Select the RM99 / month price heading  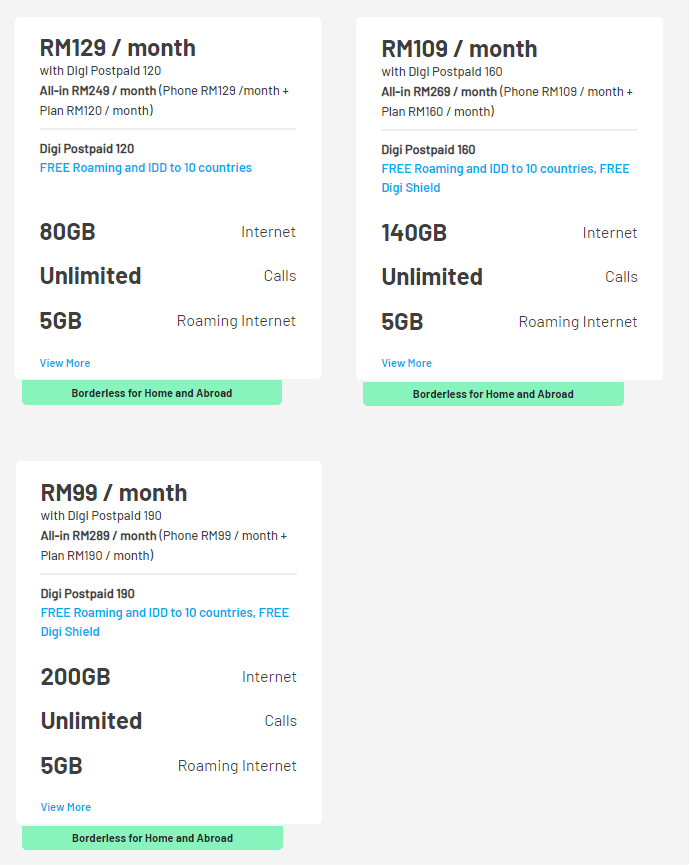click(114, 492)
